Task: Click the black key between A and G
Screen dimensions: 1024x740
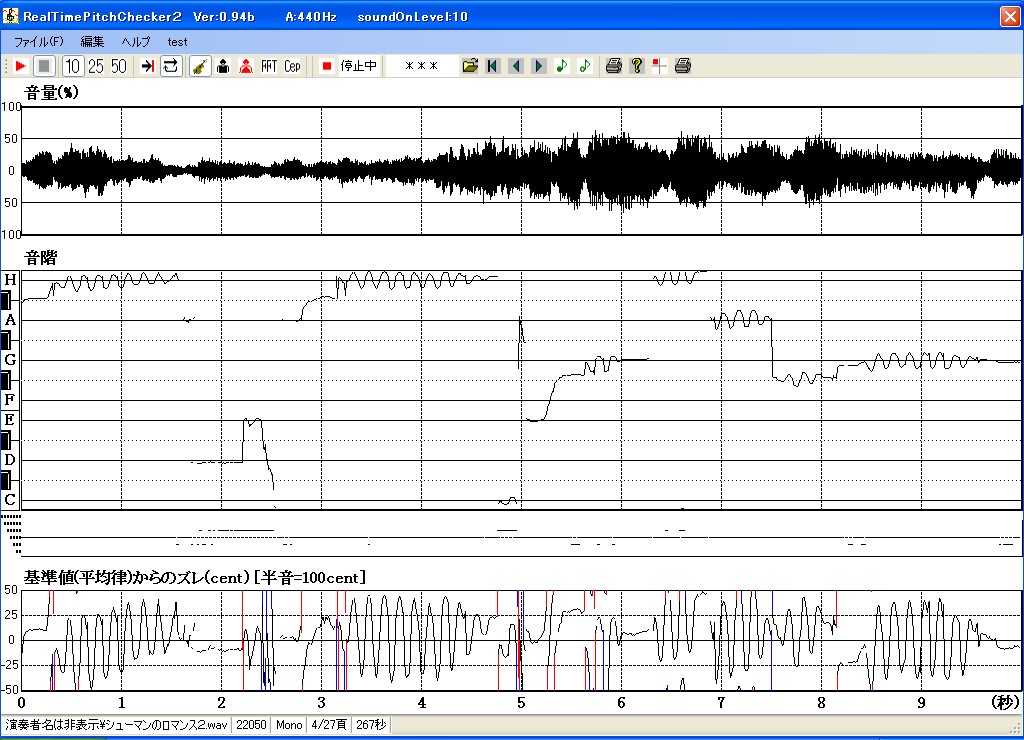Action: click(6, 340)
